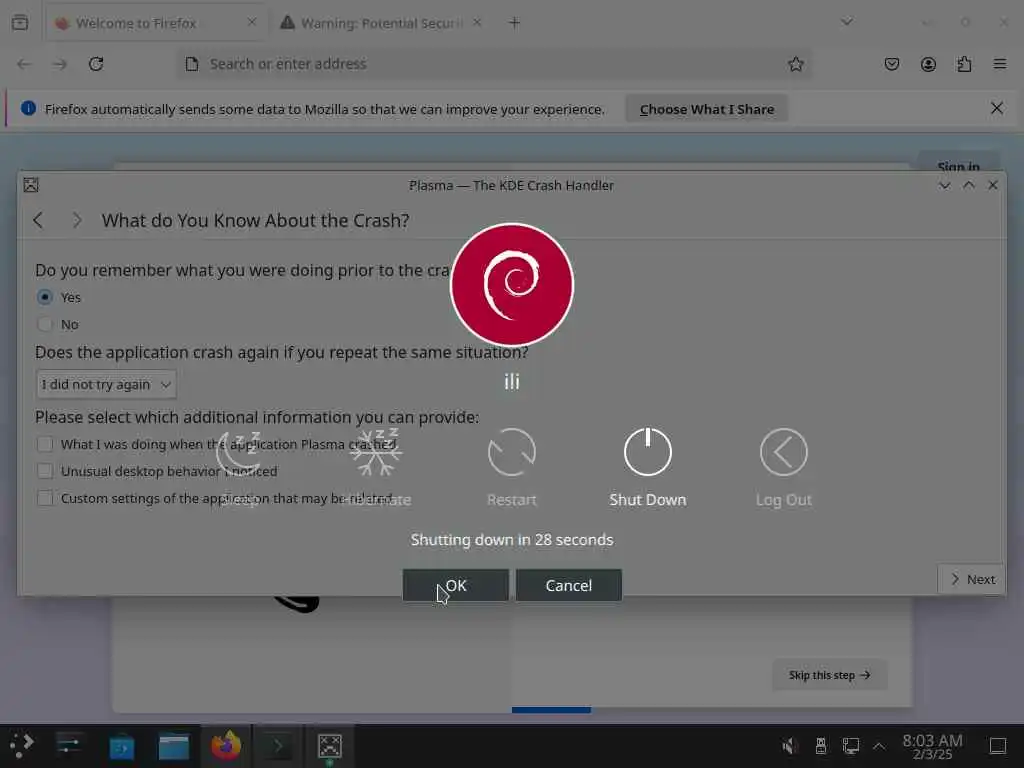Check 'Custom settings of the application' option
Image resolution: width=1024 pixels, height=768 pixels.
(x=44, y=498)
